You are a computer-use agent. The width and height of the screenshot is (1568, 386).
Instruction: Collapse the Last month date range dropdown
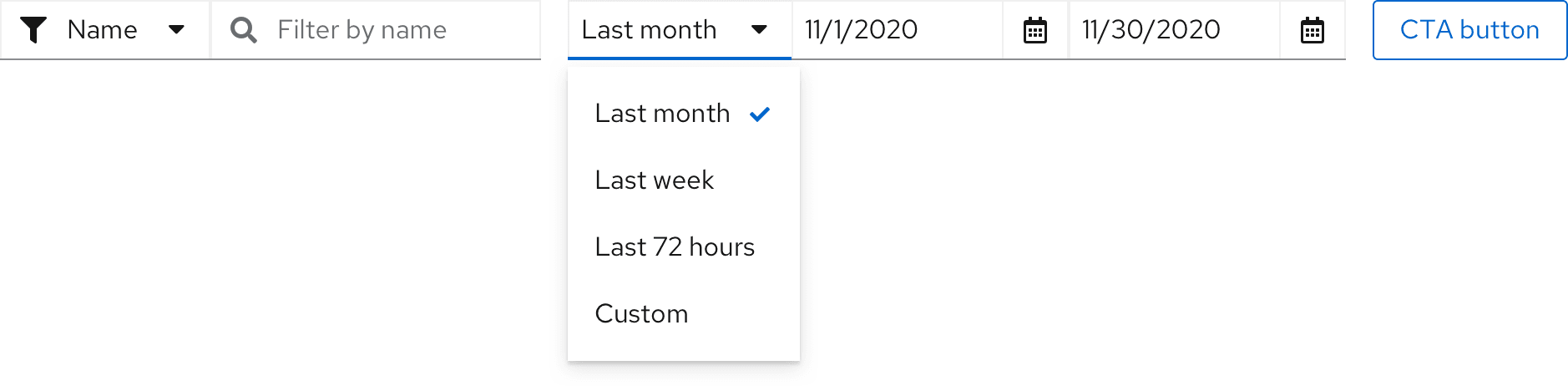[679, 30]
